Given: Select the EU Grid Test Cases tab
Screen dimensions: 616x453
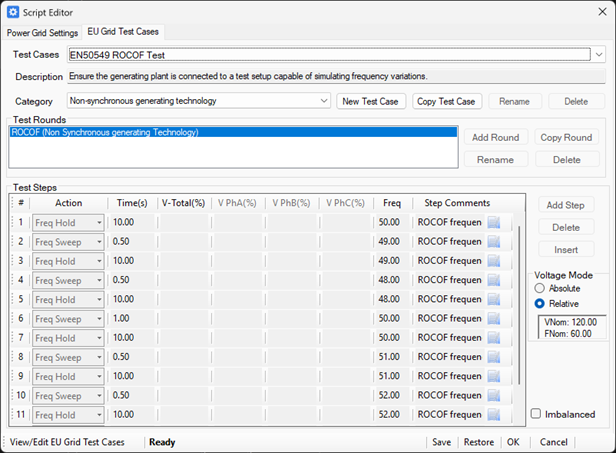Looking at the screenshot, I should [x=123, y=33].
